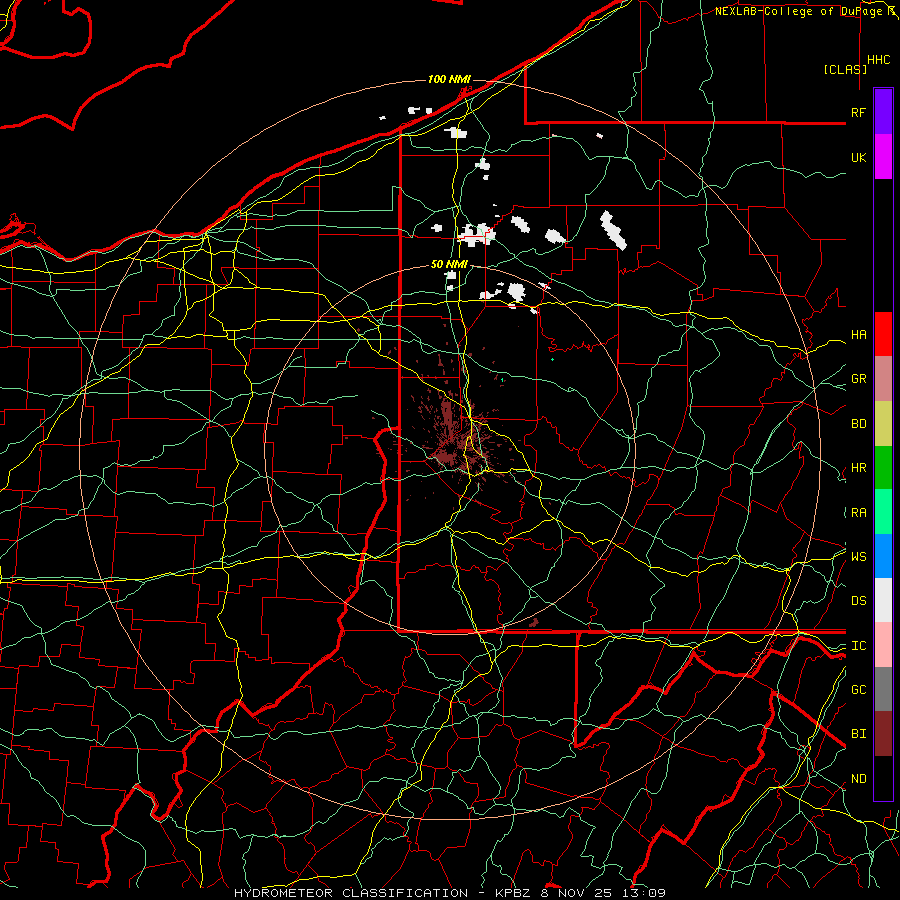Click the 50 NMI range ring label
The height and width of the screenshot is (900, 900).
449,265
